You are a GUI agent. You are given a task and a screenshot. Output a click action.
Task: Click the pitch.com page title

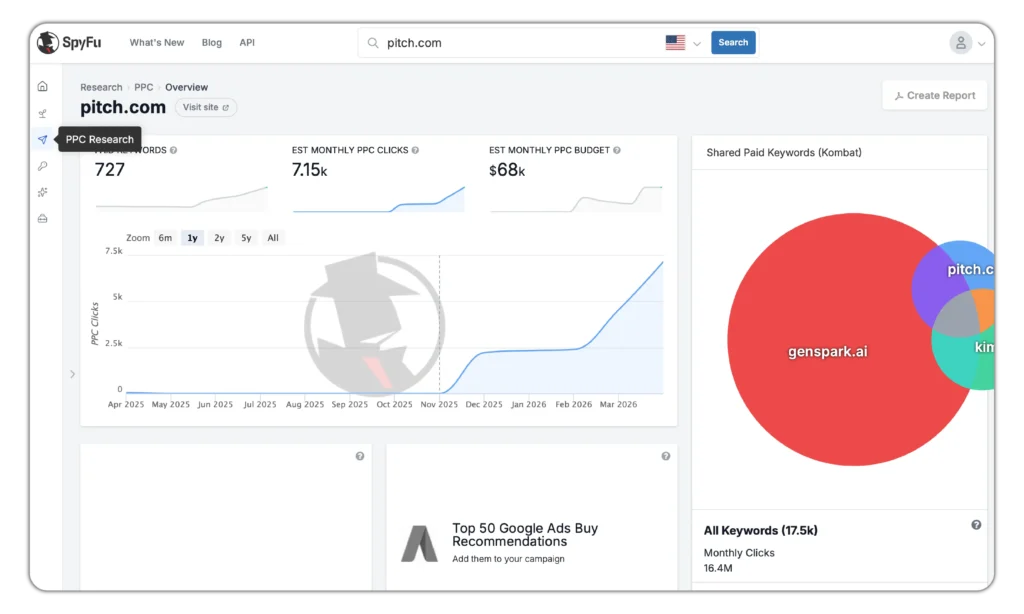tap(123, 107)
